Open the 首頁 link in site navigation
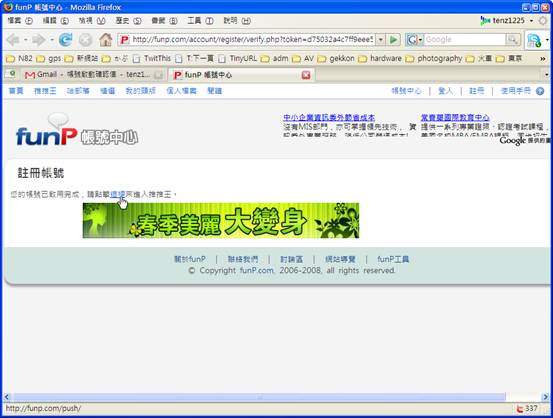Screen dimensions: 553x418 16,91
